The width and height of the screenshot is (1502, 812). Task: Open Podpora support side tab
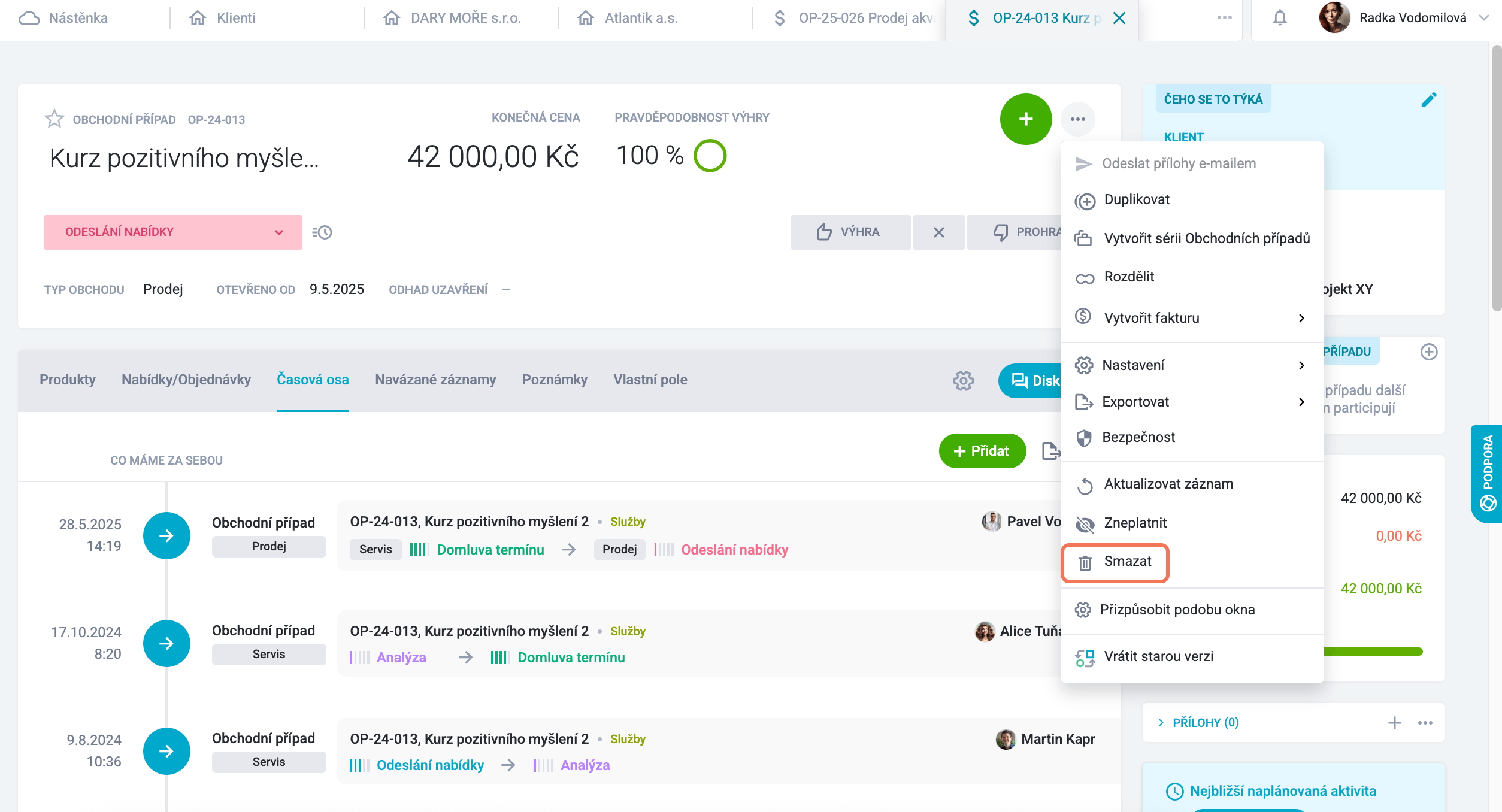coord(1487,474)
